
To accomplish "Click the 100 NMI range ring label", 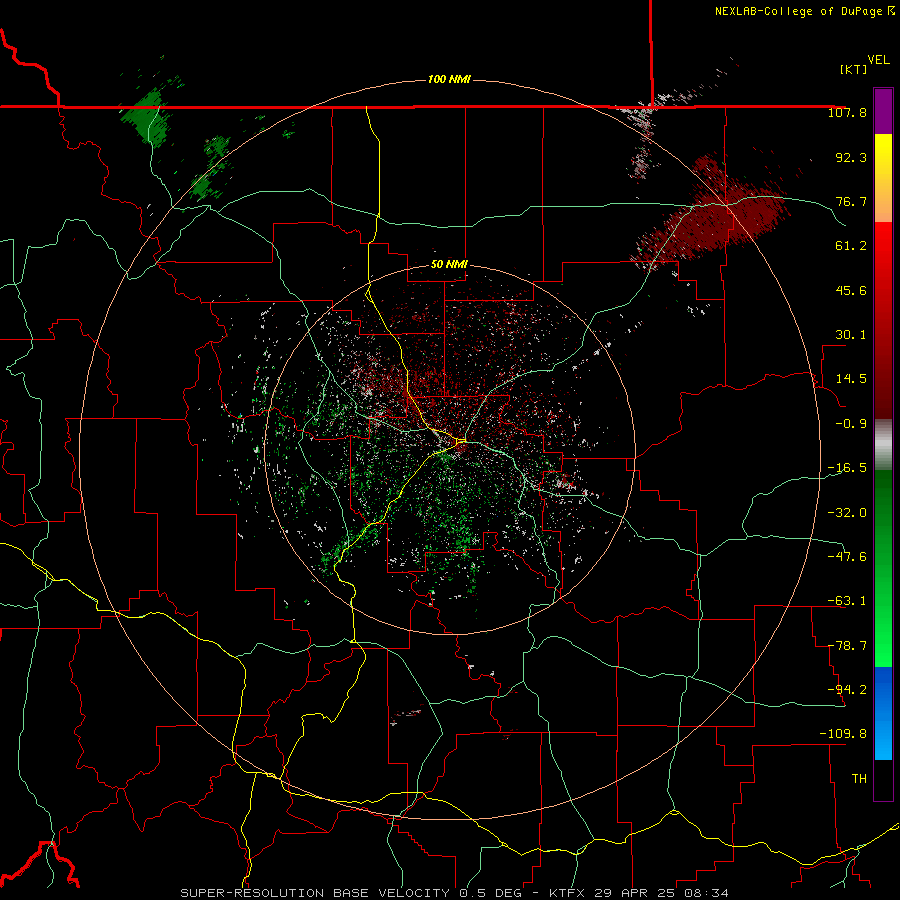I will point(449,79).
